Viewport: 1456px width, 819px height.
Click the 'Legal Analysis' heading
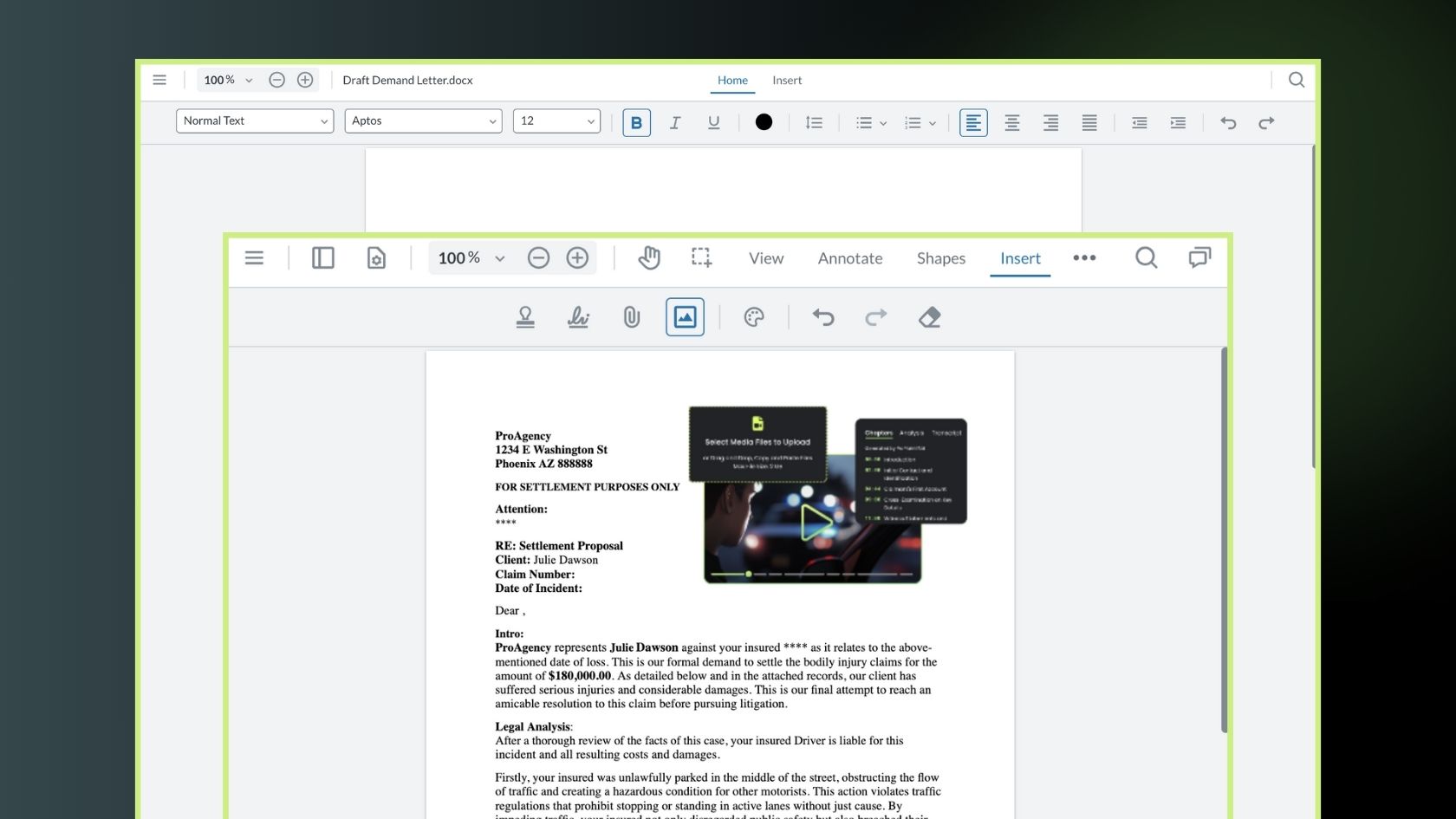click(532, 726)
